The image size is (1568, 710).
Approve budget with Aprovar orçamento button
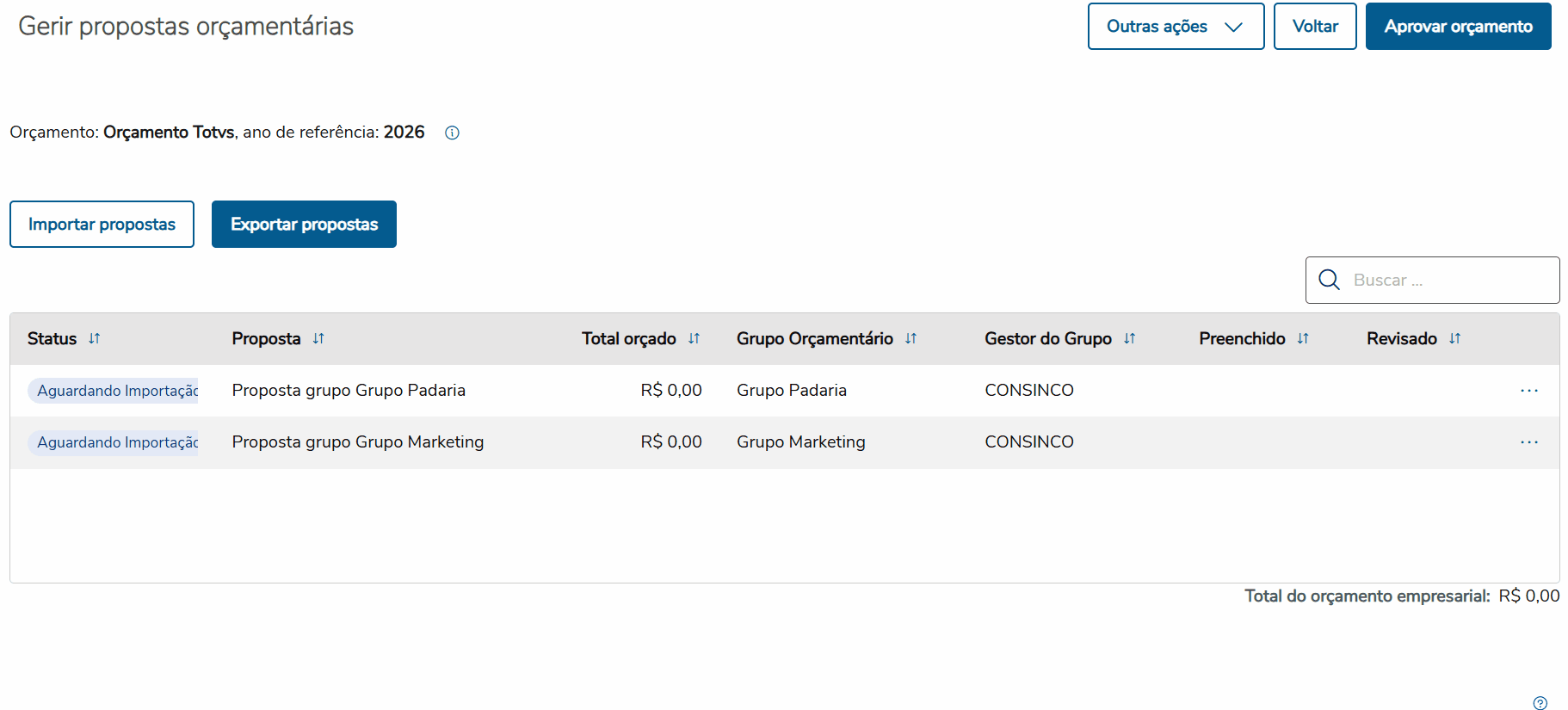coord(1458,27)
